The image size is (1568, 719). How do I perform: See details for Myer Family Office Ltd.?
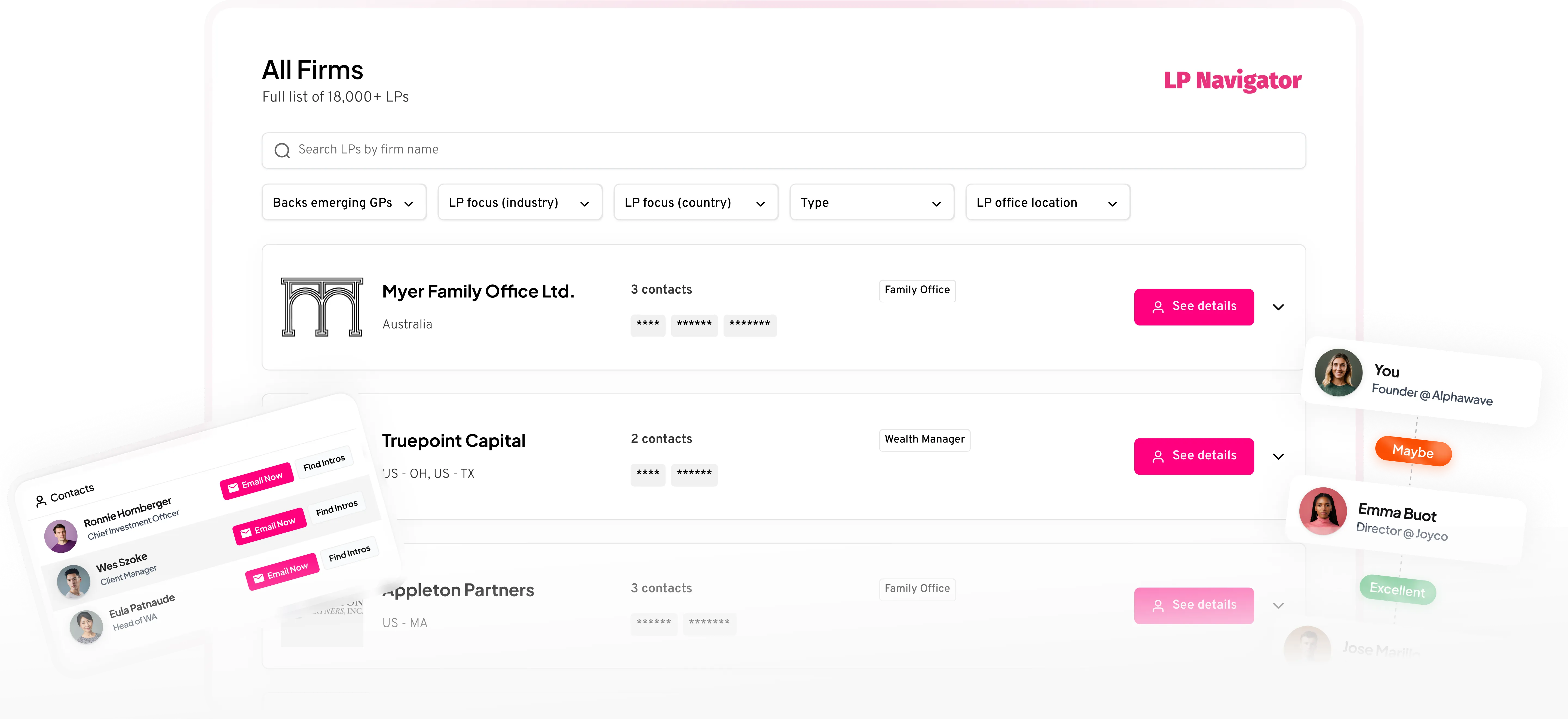pos(1194,307)
